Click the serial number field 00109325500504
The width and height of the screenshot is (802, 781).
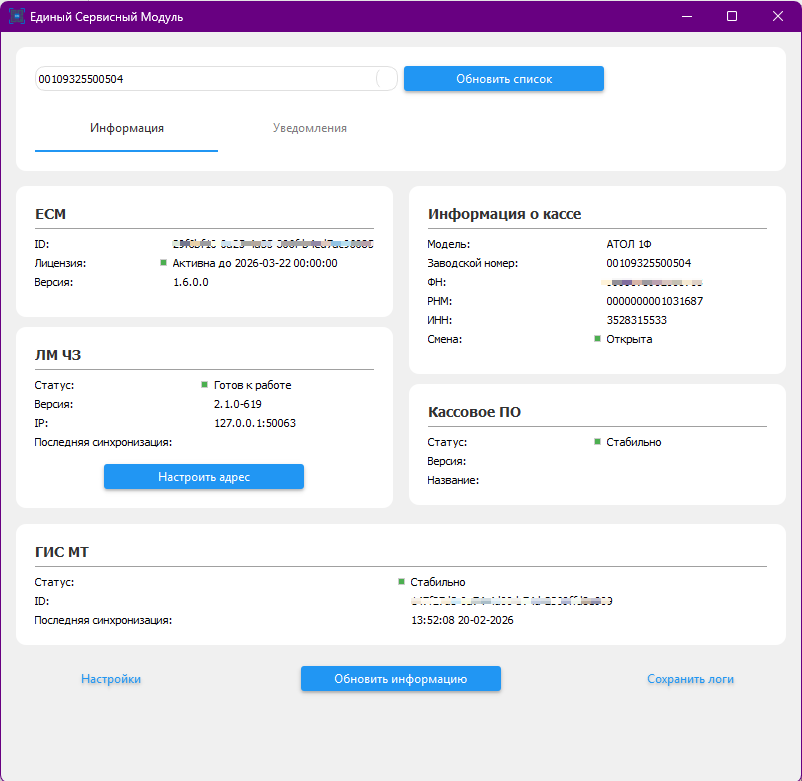tap(200, 79)
